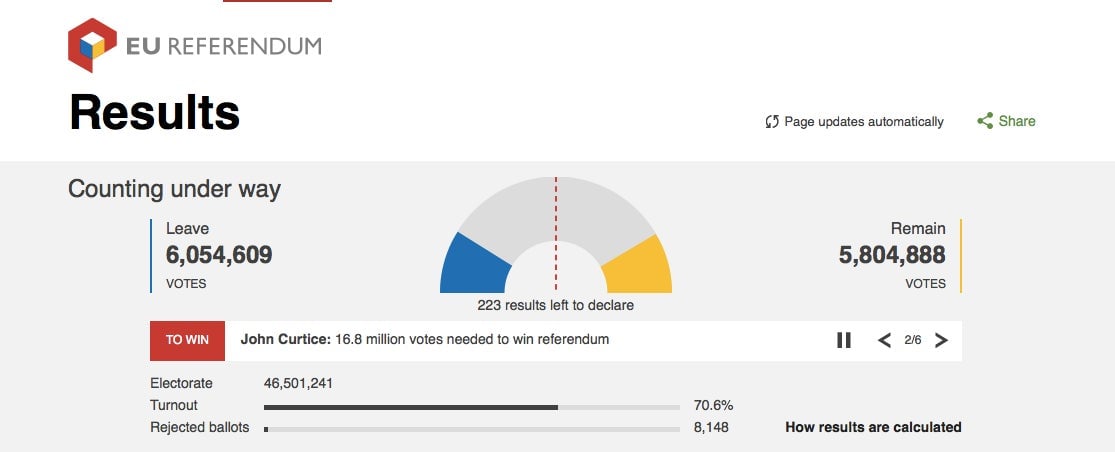Click the red TO WIN label
Image resolution: width=1115 pixels, height=452 pixels.
pos(188,340)
